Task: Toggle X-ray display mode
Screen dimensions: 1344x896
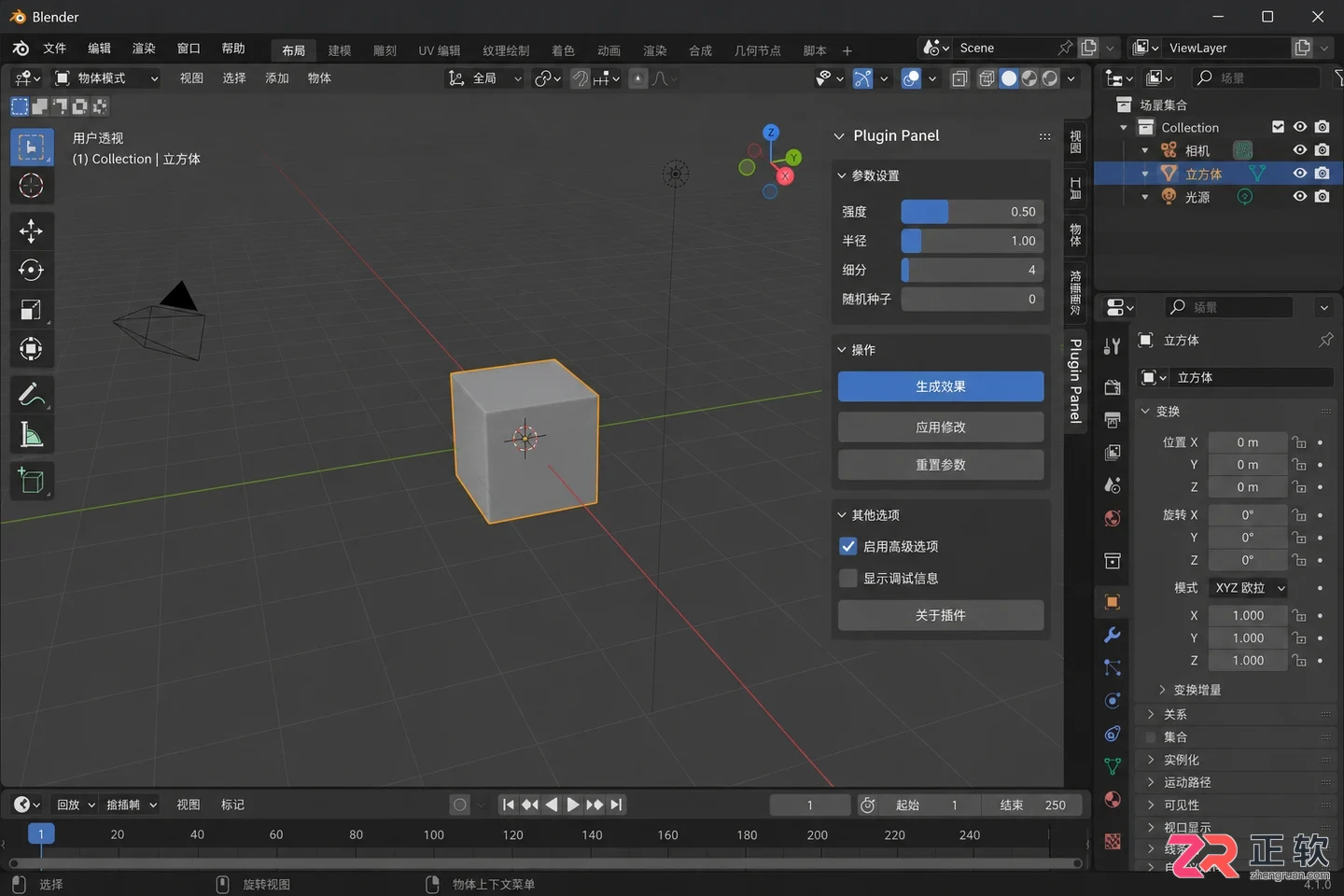Action: tap(959, 78)
